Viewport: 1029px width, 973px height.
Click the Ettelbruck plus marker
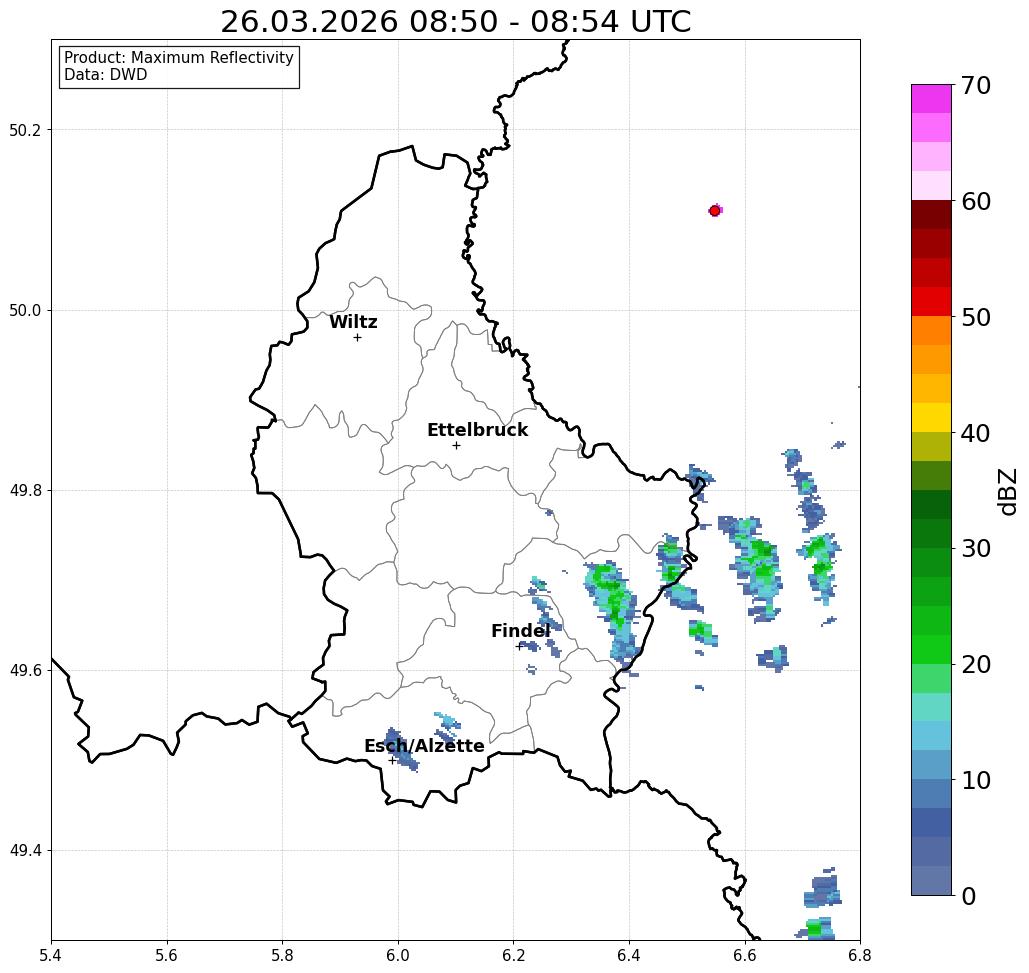click(x=456, y=445)
